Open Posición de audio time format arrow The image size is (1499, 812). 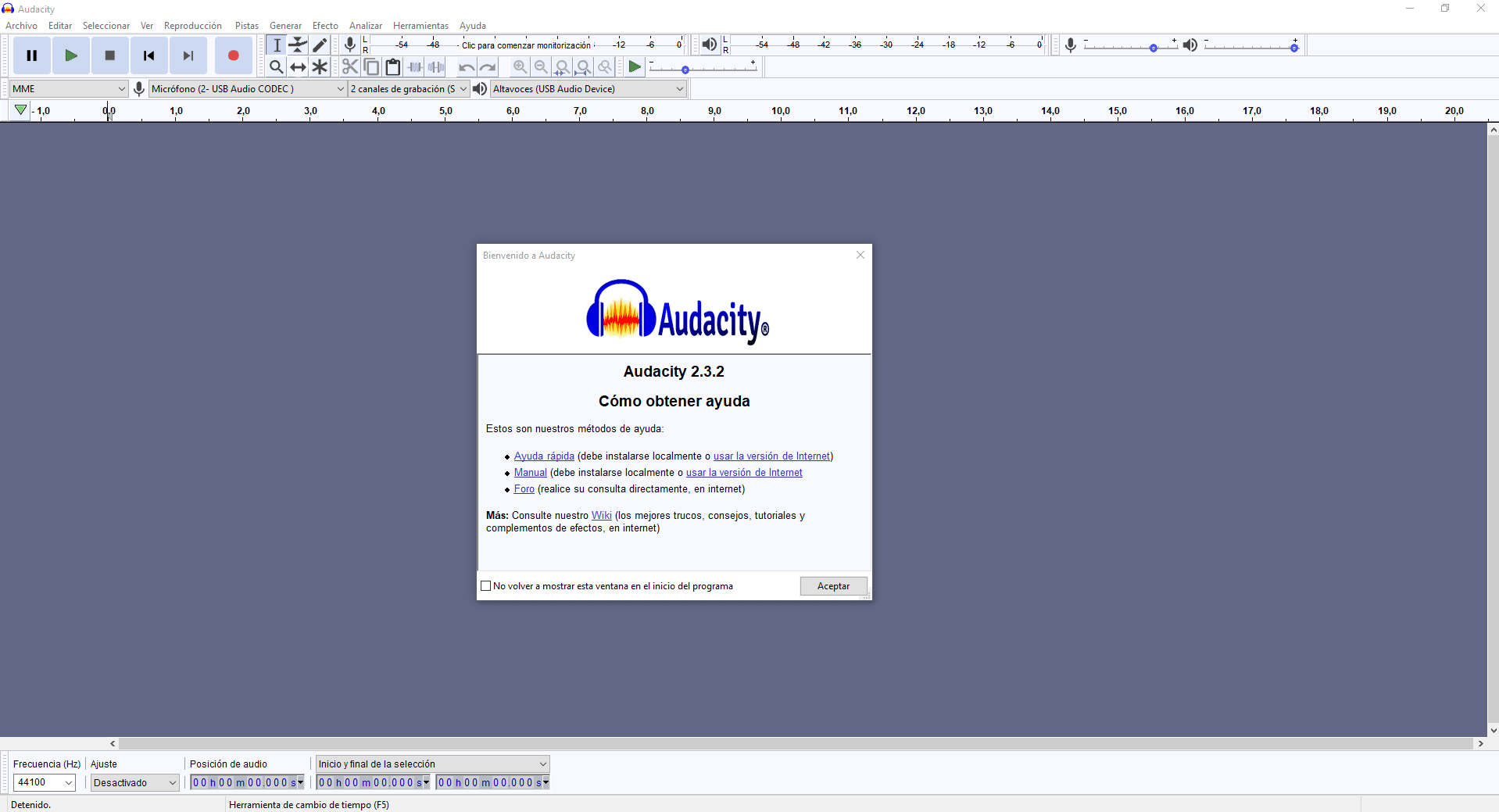coord(301,782)
